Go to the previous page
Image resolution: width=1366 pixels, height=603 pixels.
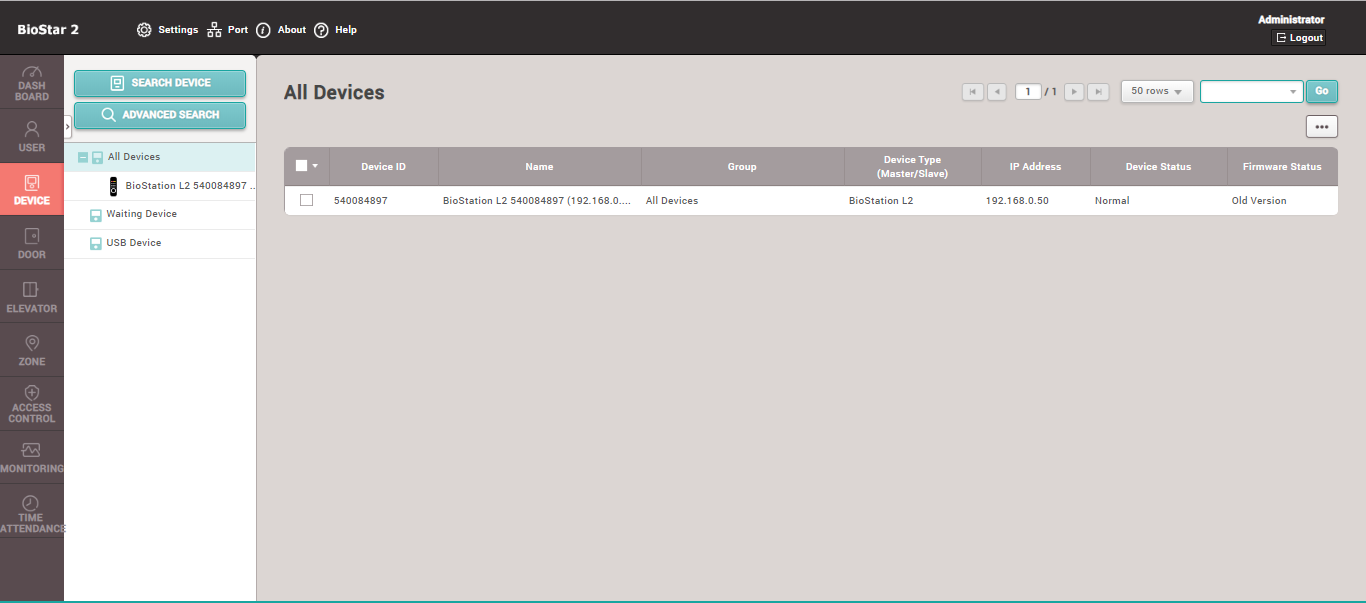tap(997, 92)
